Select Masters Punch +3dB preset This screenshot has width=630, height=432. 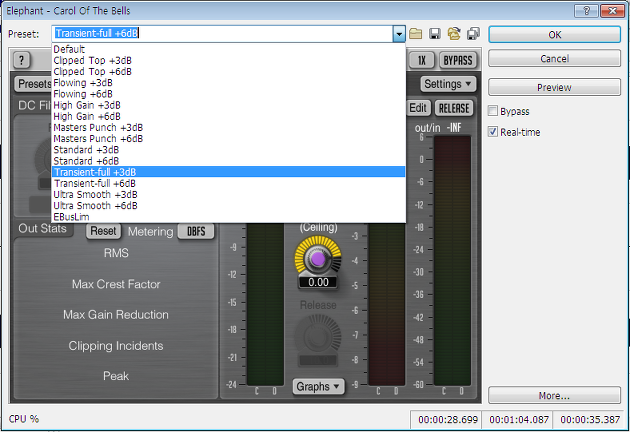click(229, 127)
